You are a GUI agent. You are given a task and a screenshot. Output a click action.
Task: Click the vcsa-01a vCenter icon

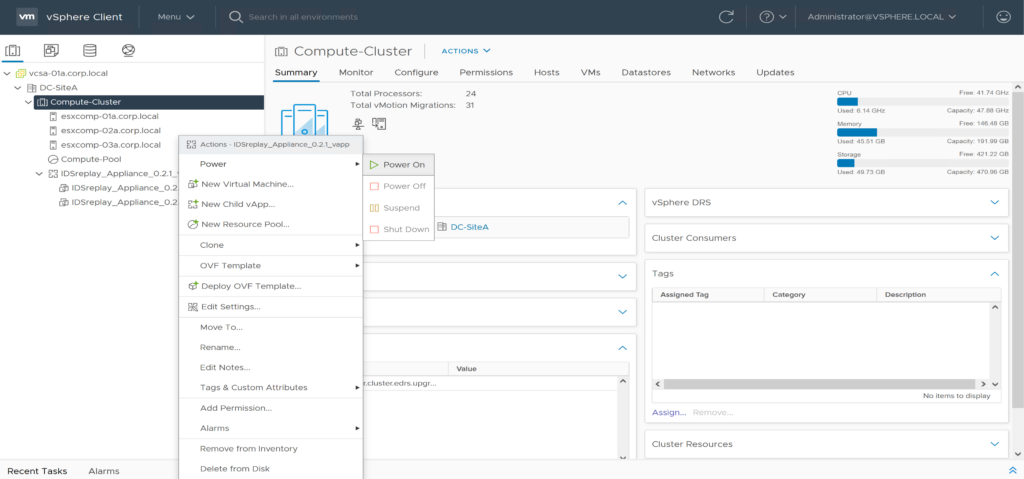coord(21,73)
